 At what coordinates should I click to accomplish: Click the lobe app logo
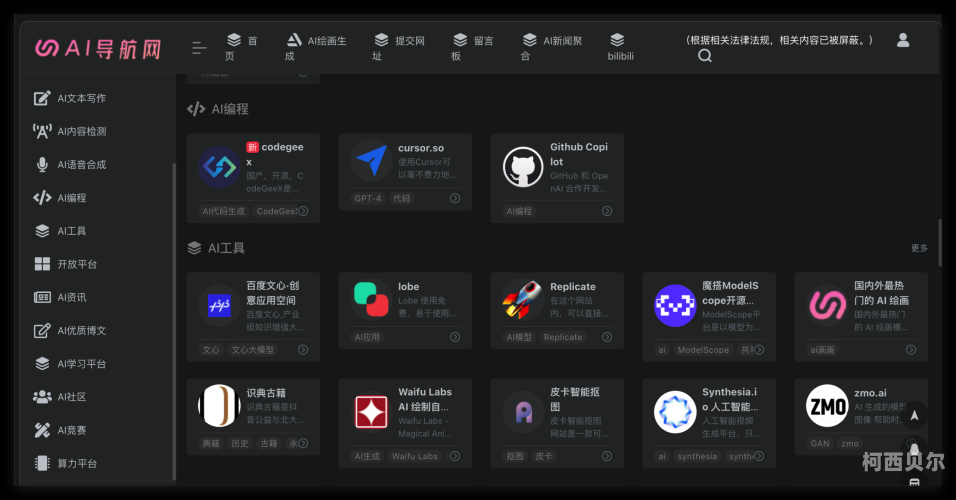pyautogui.click(x=371, y=299)
